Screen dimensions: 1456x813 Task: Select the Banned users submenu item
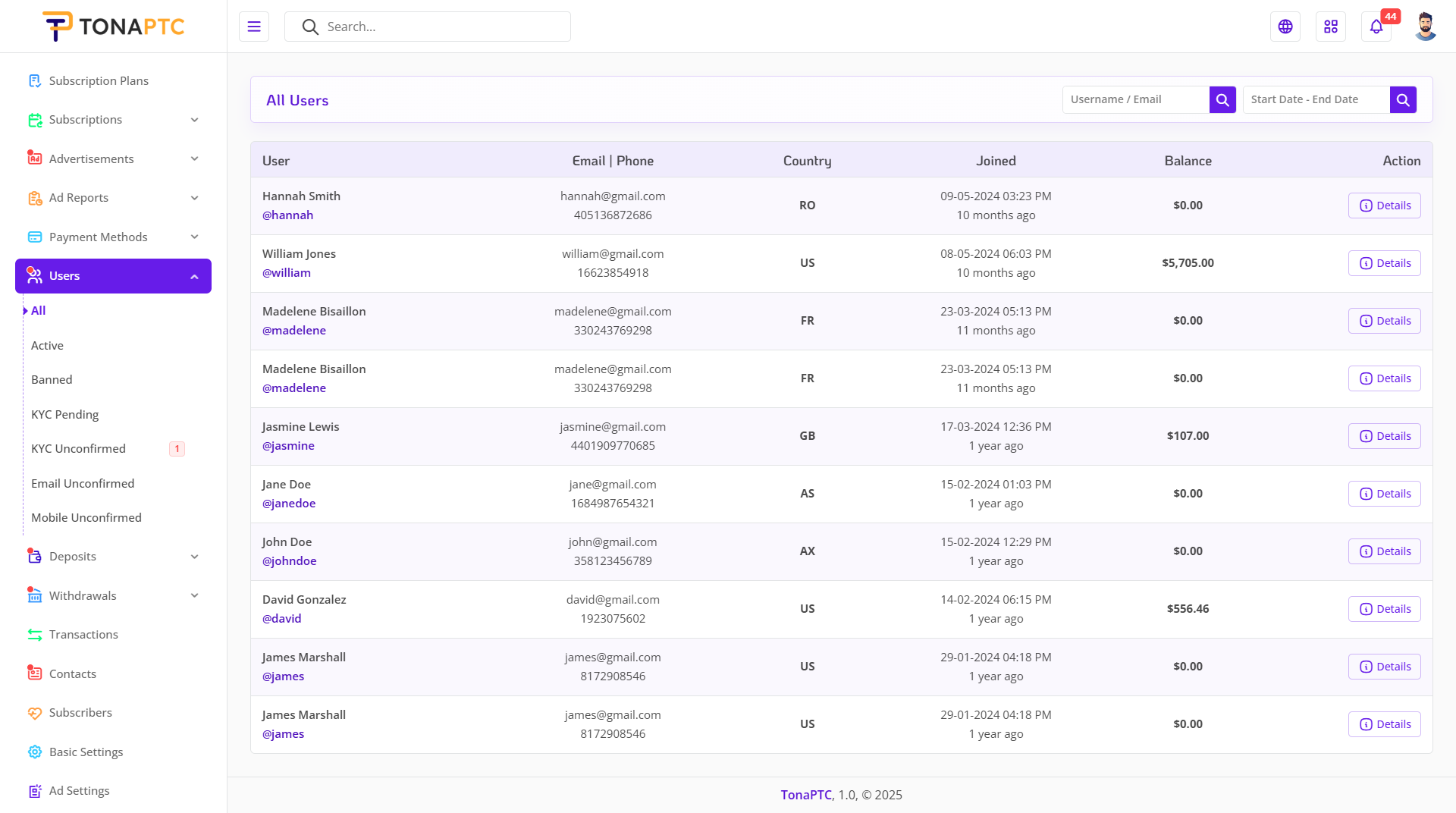52,379
